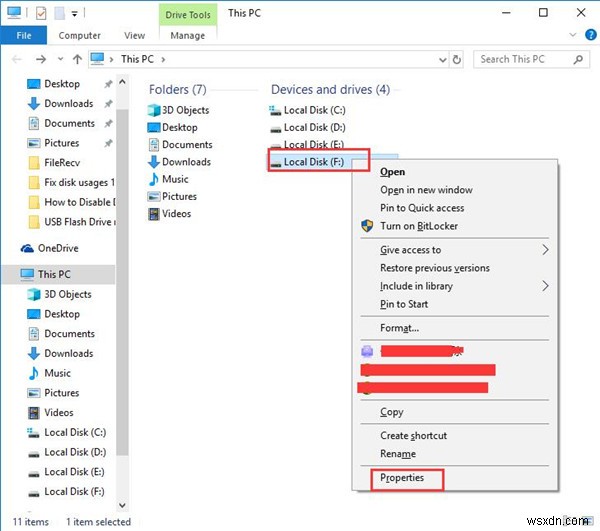Choose Properties from the context menu
This screenshot has height=531, width=600.
point(402,478)
